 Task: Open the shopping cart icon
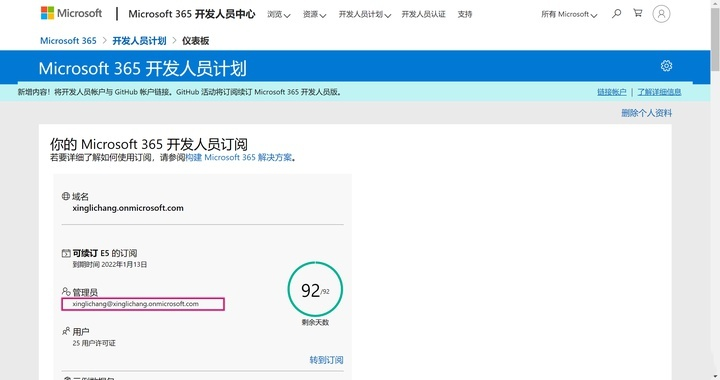point(638,13)
